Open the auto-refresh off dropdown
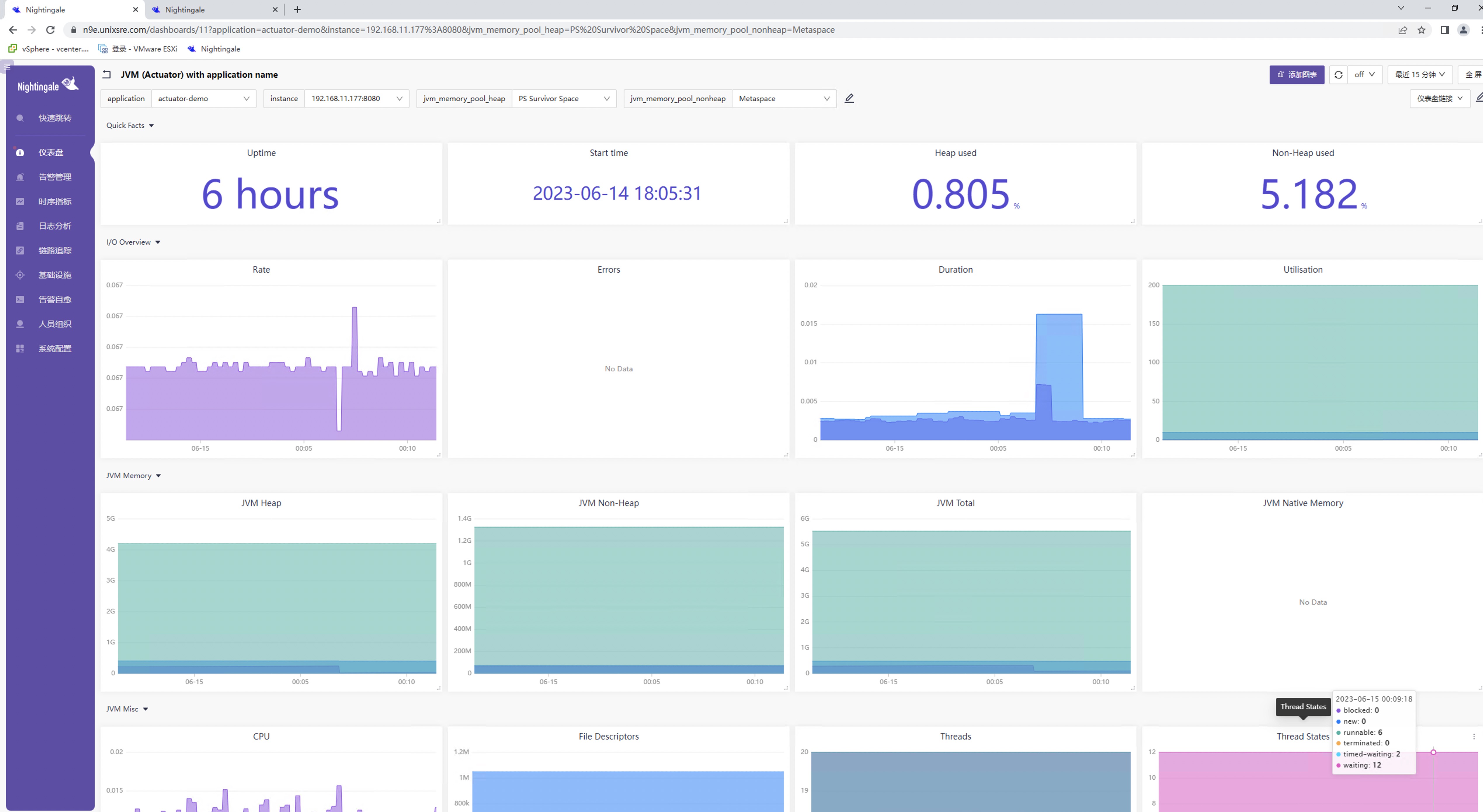The width and height of the screenshot is (1483, 812). tap(1365, 75)
